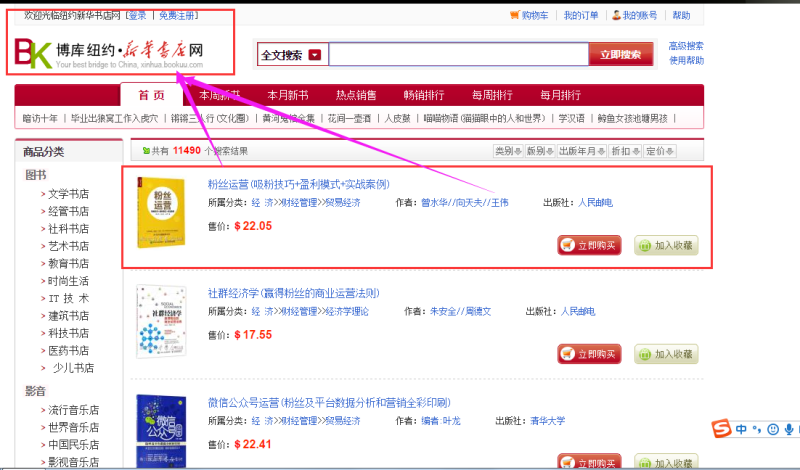Open the 粉丝运营 book cover thumbnail
Viewport: 800px width, 470px height.
(157, 213)
